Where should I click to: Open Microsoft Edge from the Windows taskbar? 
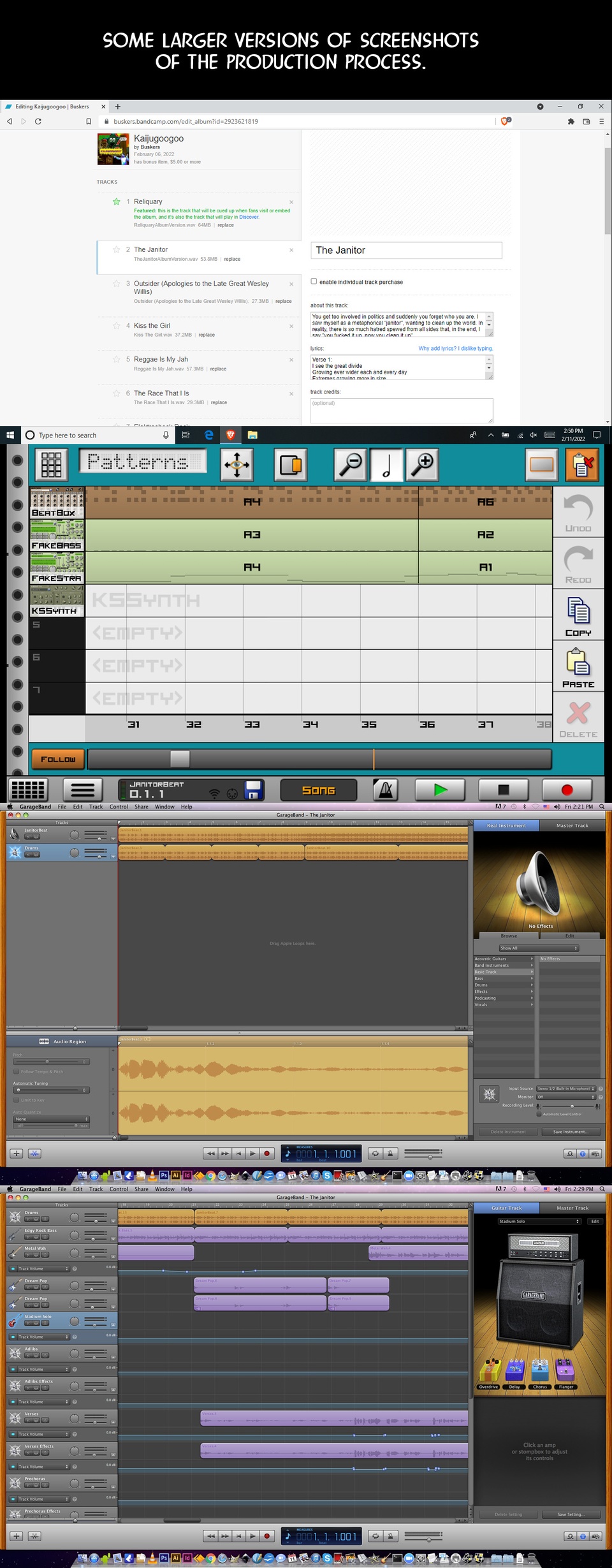pyautogui.click(x=208, y=435)
